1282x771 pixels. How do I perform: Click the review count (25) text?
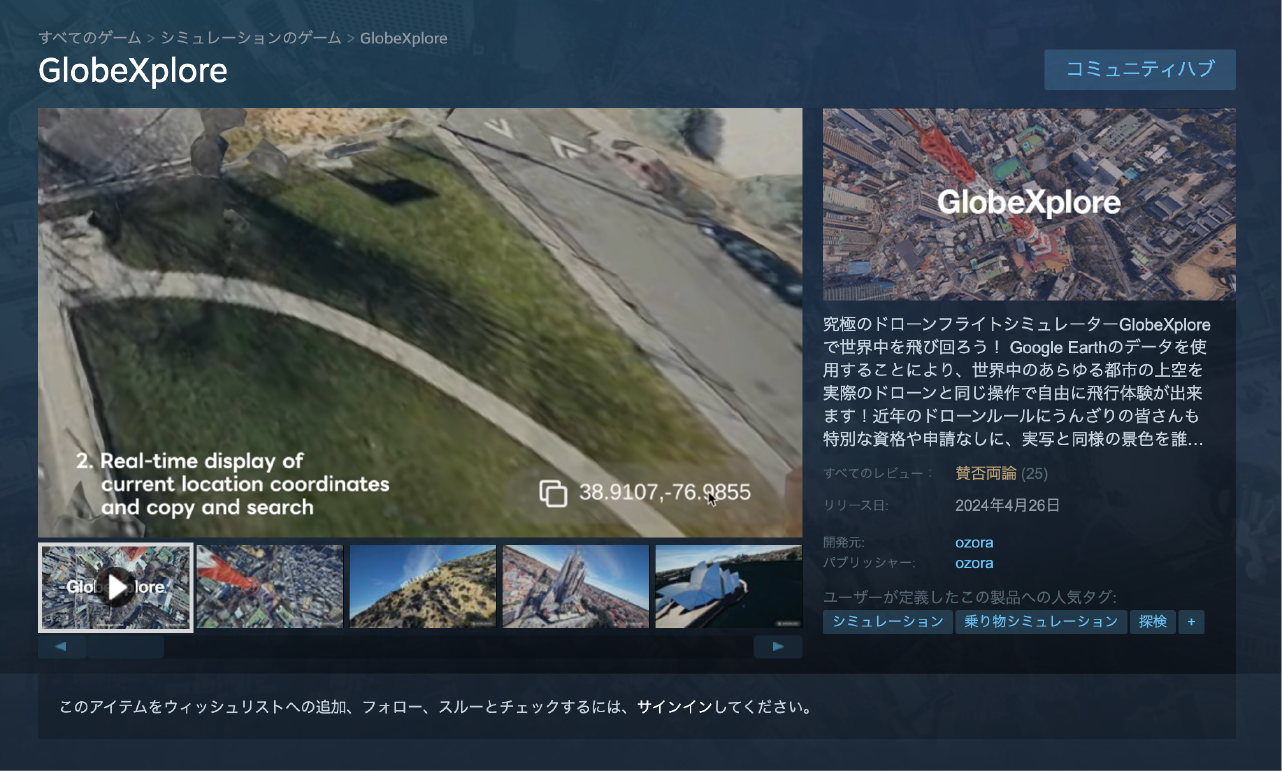tap(1035, 473)
